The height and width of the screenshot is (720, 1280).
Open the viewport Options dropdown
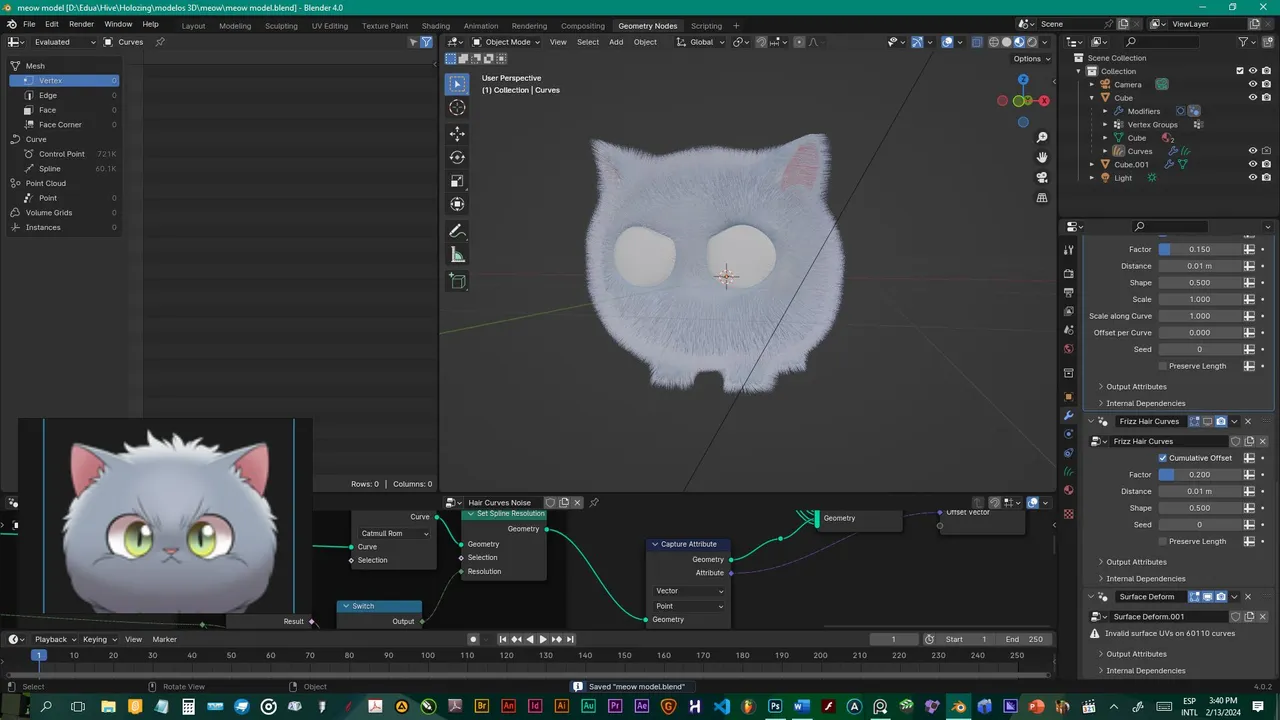[1031, 59]
